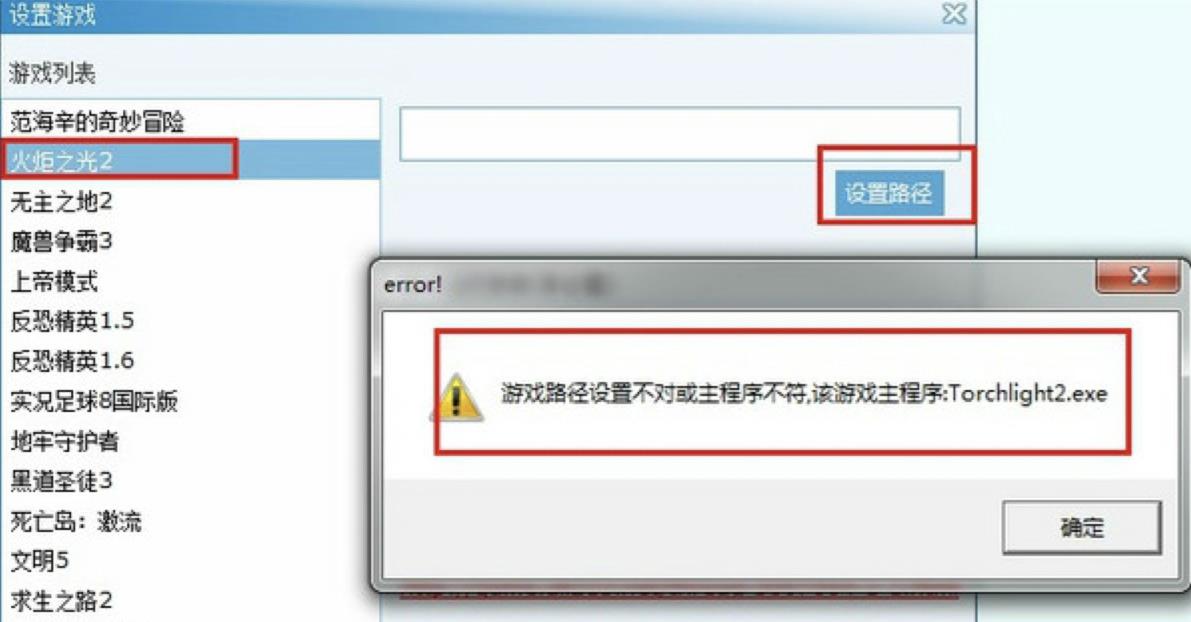Close the 设置游戏 window
Screen dimensions: 1191x622
point(955,14)
